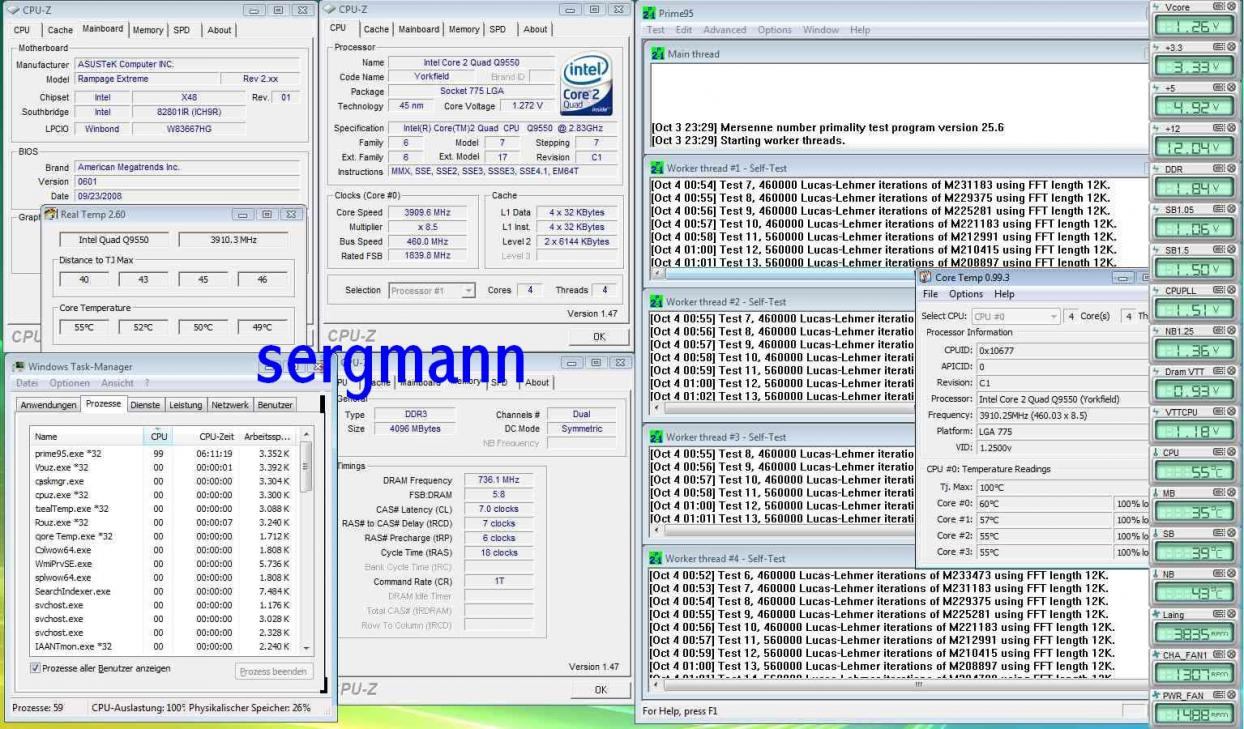Open the Options menu in Core Temp
Image resolution: width=1244 pixels, height=729 pixels.
966,294
